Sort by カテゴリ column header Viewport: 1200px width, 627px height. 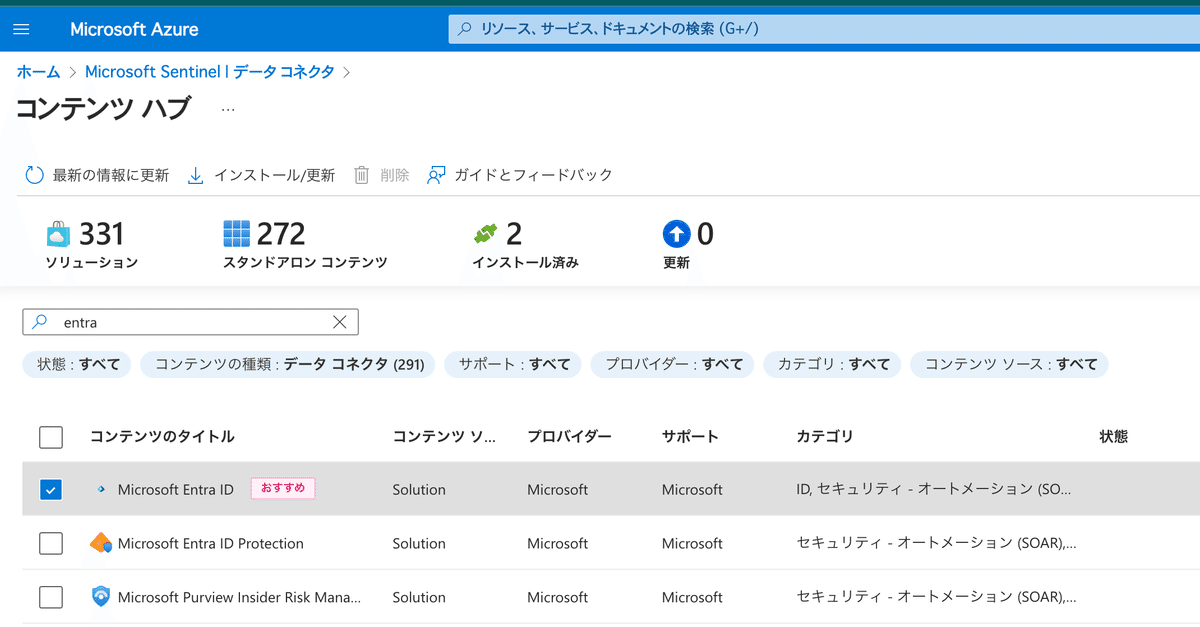(825, 437)
